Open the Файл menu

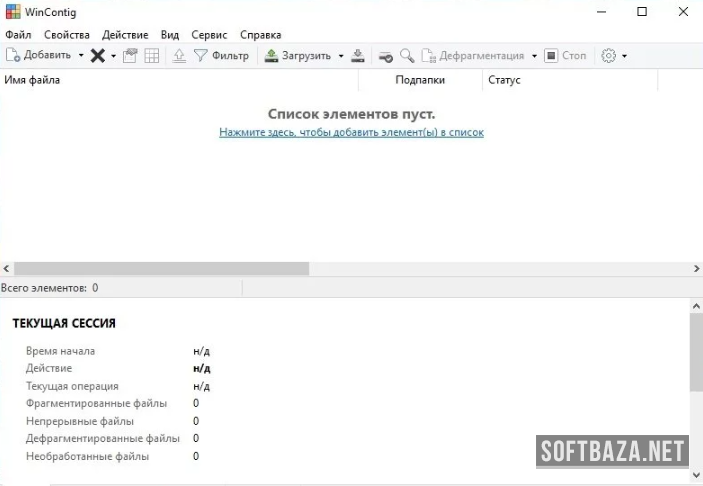pos(18,34)
